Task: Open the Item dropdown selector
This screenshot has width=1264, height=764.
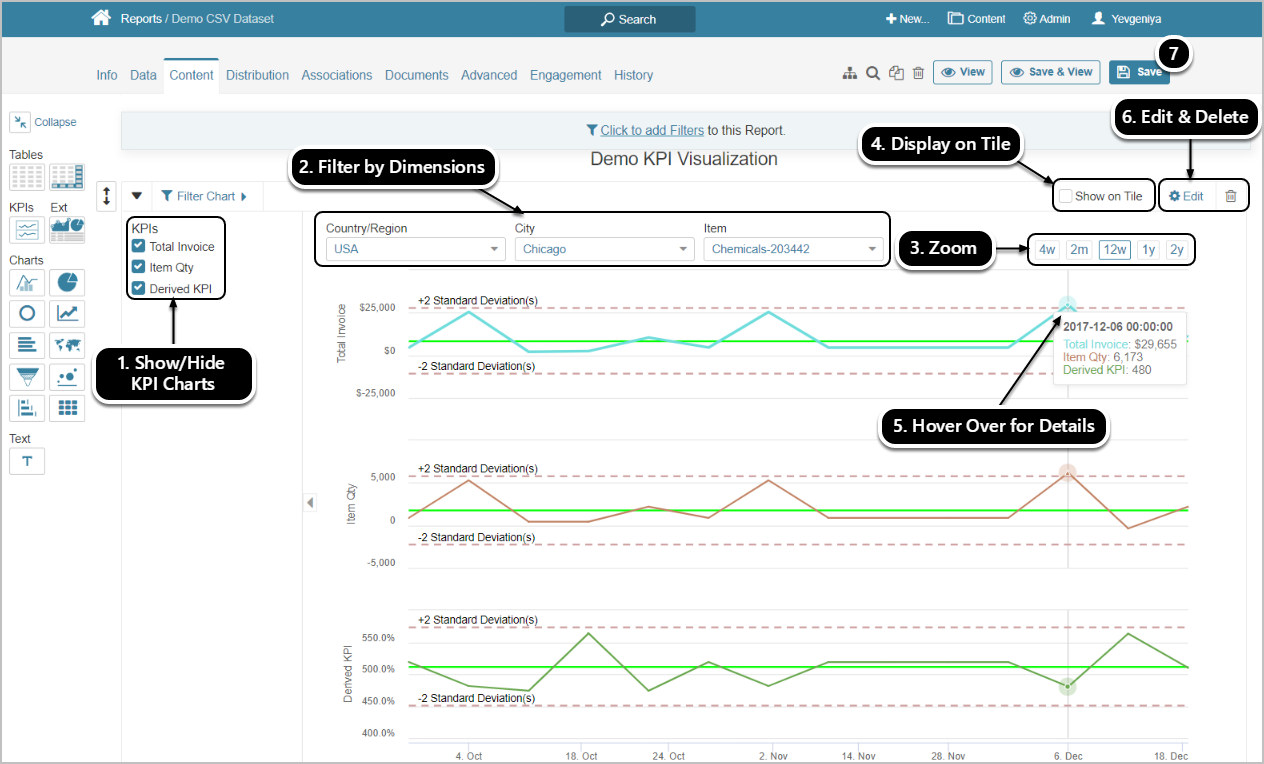Action: coord(793,249)
